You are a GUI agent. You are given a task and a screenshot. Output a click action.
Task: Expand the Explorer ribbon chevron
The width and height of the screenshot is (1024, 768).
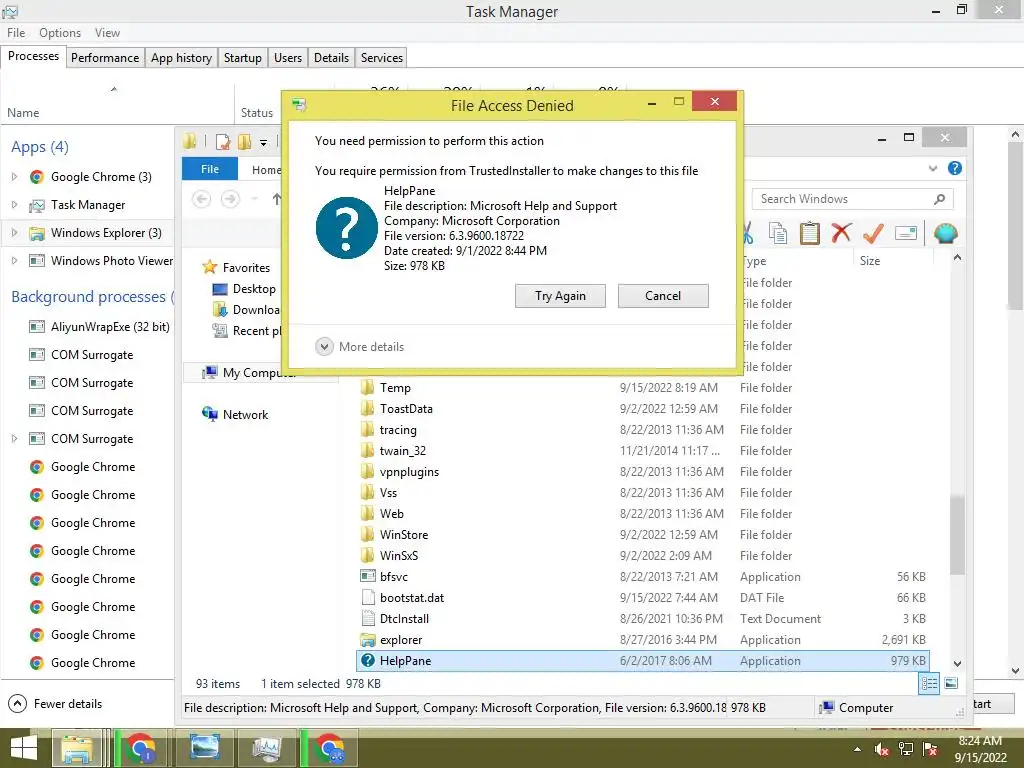pyautogui.click(x=933, y=168)
